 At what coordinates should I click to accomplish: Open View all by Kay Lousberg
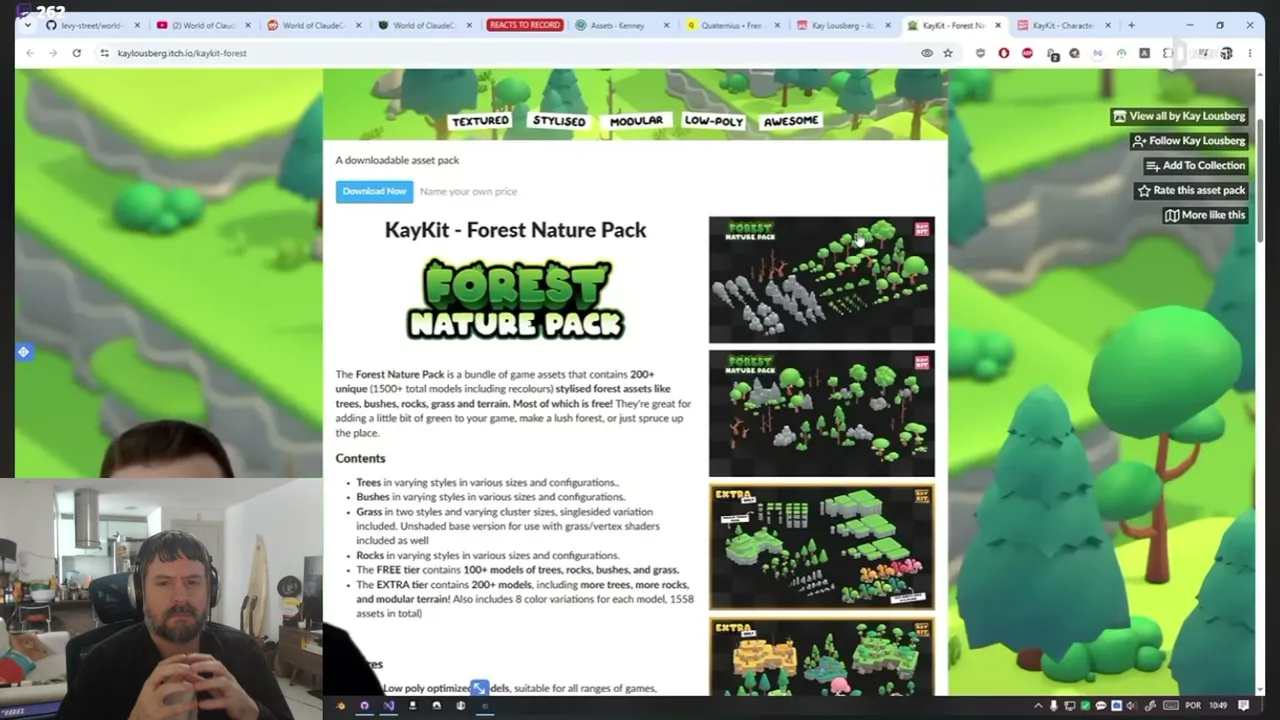pos(1179,116)
